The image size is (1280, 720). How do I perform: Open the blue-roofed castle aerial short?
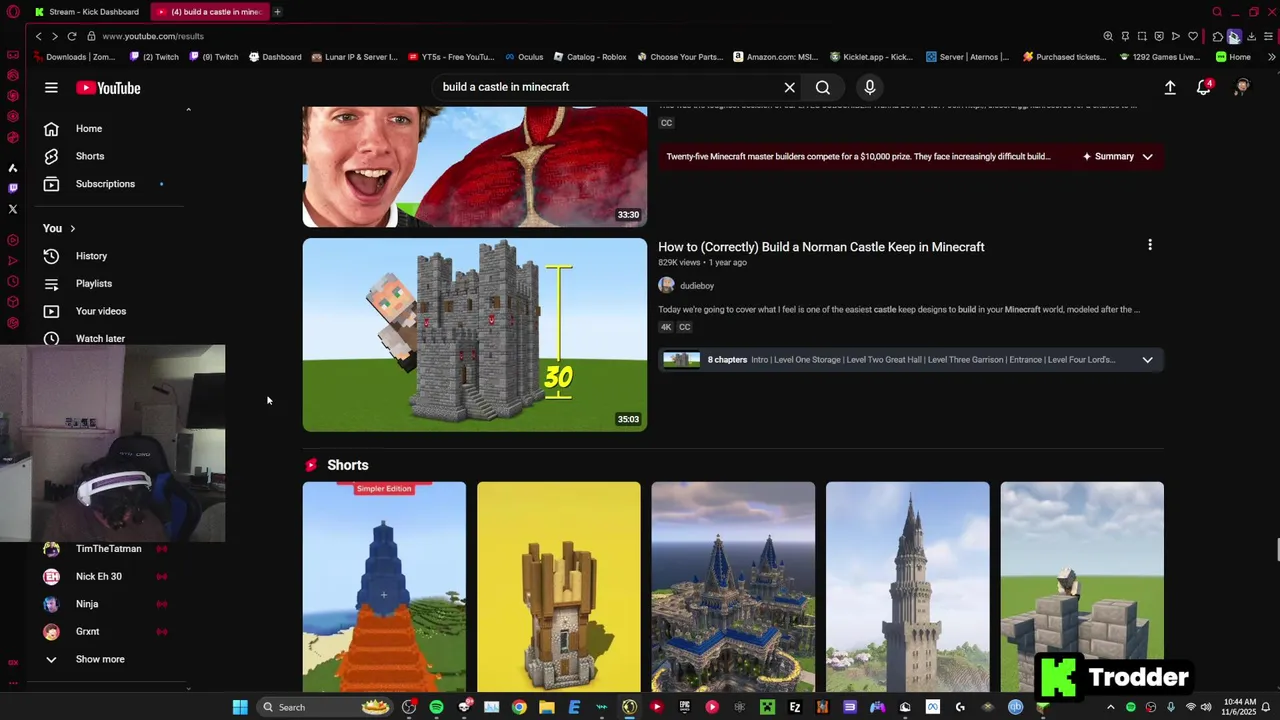coord(733,587)
